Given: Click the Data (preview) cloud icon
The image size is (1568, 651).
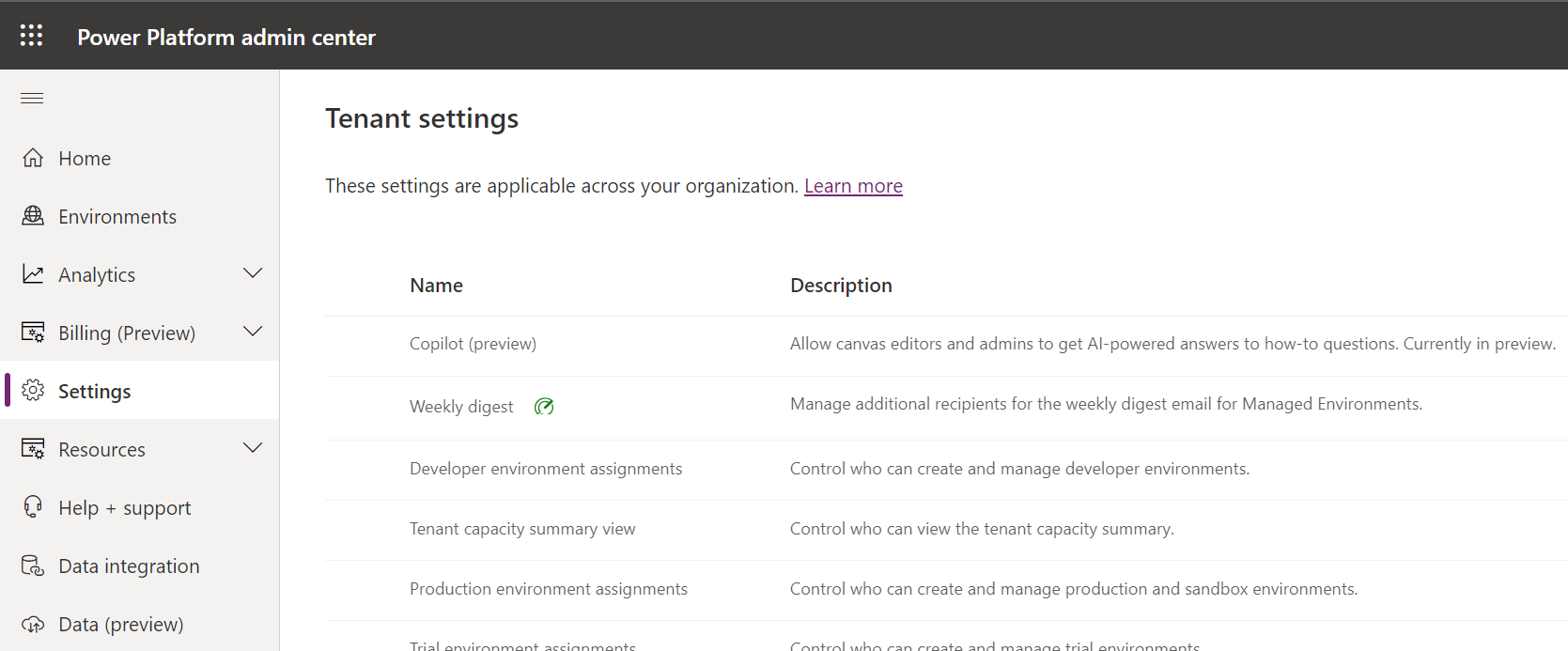Looking at the screenshot, I should click(x=33, y=624).
